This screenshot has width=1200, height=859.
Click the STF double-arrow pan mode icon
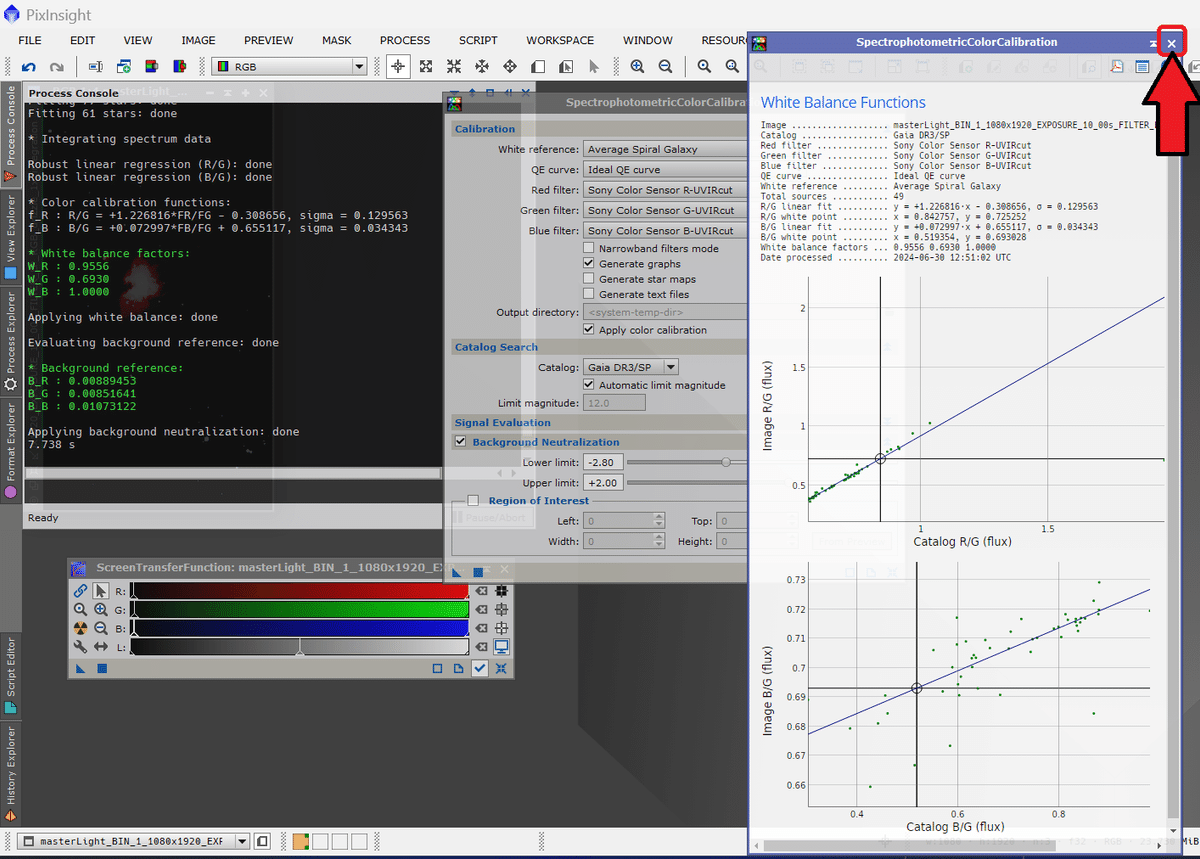(101, 647)
